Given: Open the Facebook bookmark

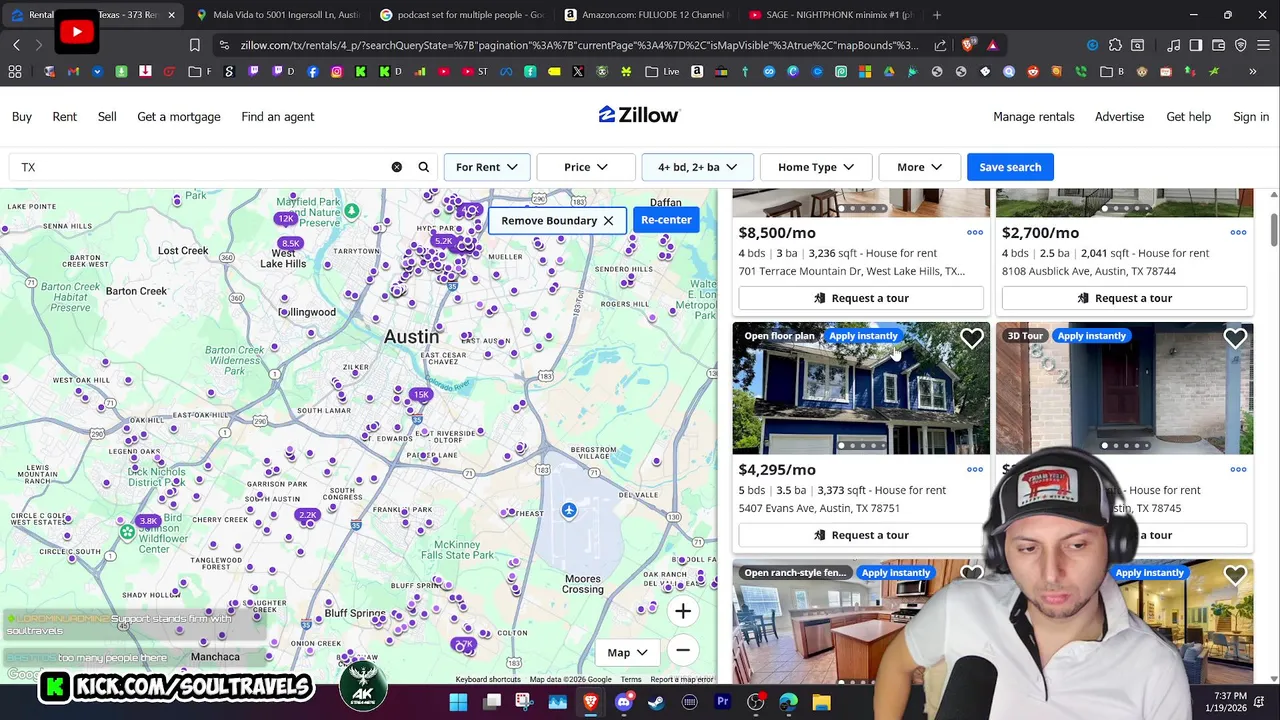Looking at the screenshot, I should tap(313, 71).
